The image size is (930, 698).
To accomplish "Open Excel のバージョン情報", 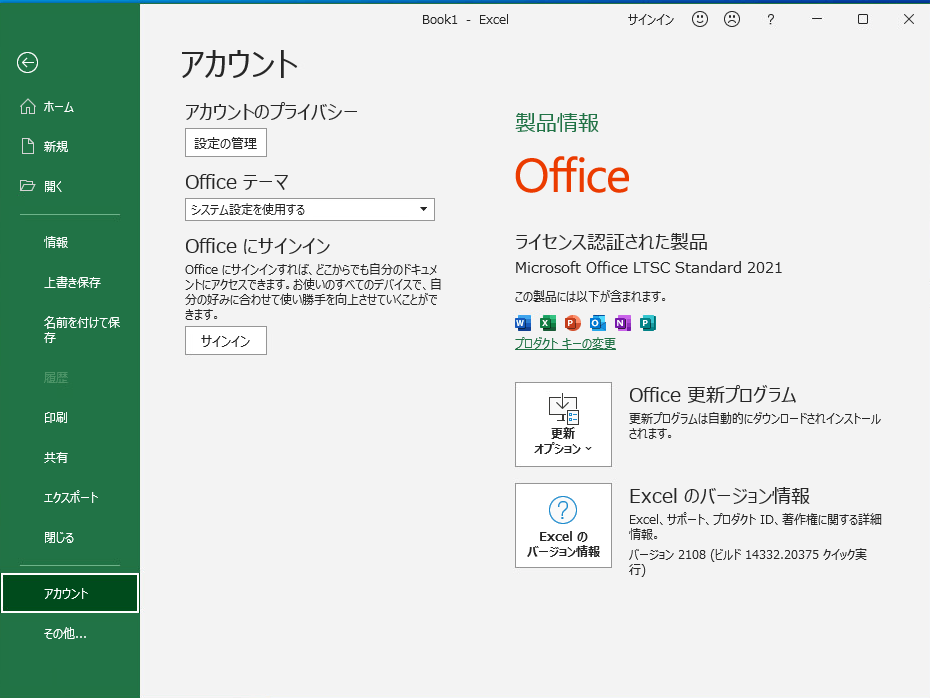I will tap(562, 525).
